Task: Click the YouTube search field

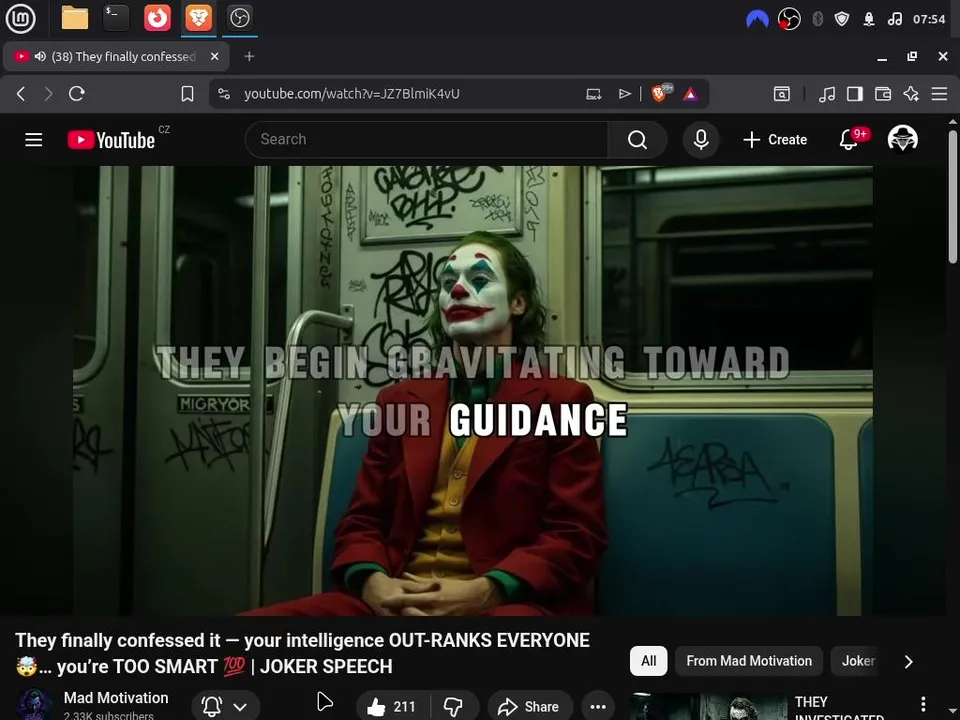Action: click(426, 140)
